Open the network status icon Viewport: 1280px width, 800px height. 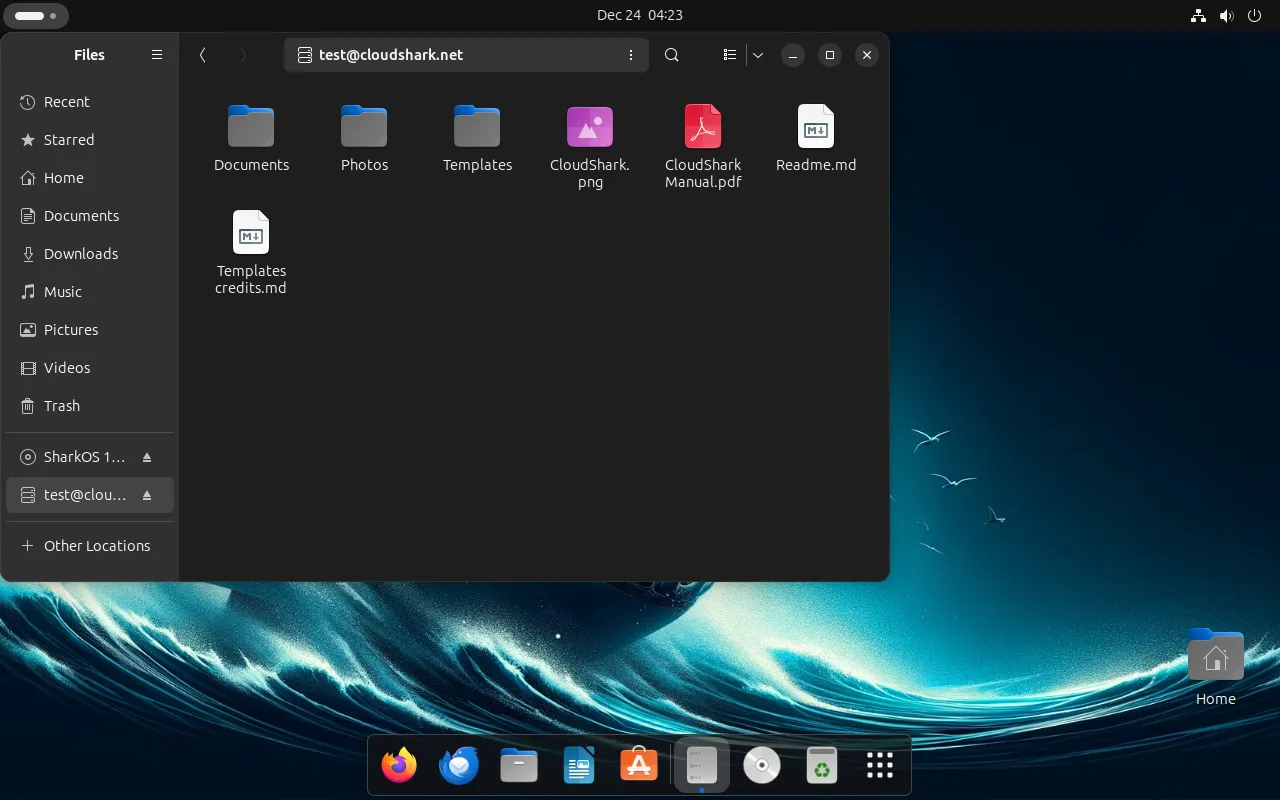click(1199, 15)
